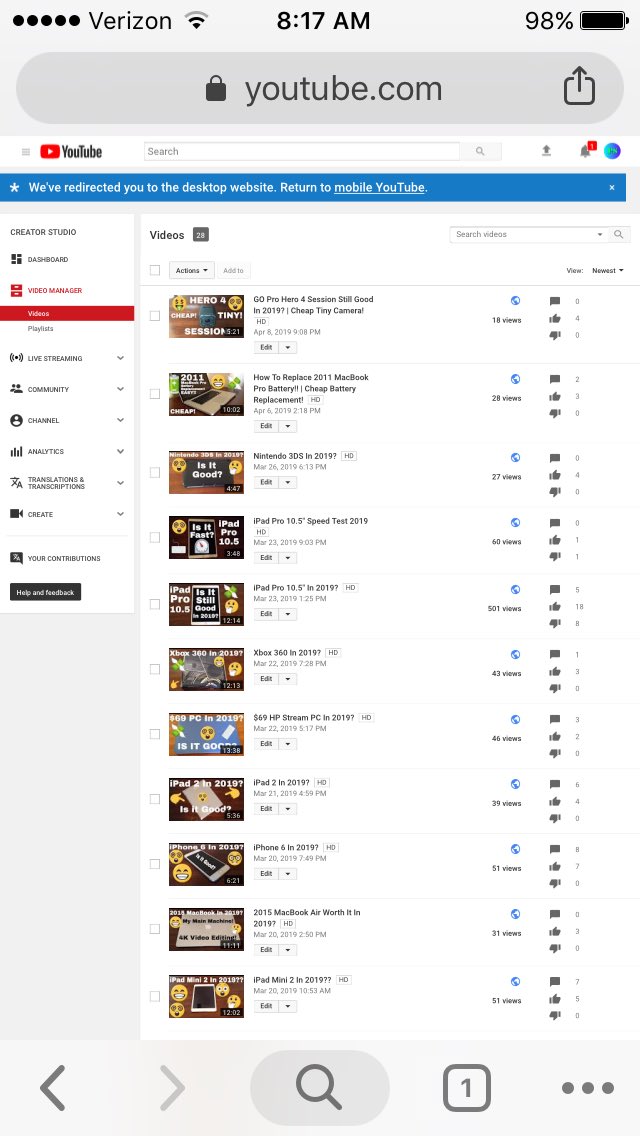The height and width of the screenshot is (1136, 640).
Task: Check the $69 HP Stream PC video checkbox
Action: coord(154,734)
